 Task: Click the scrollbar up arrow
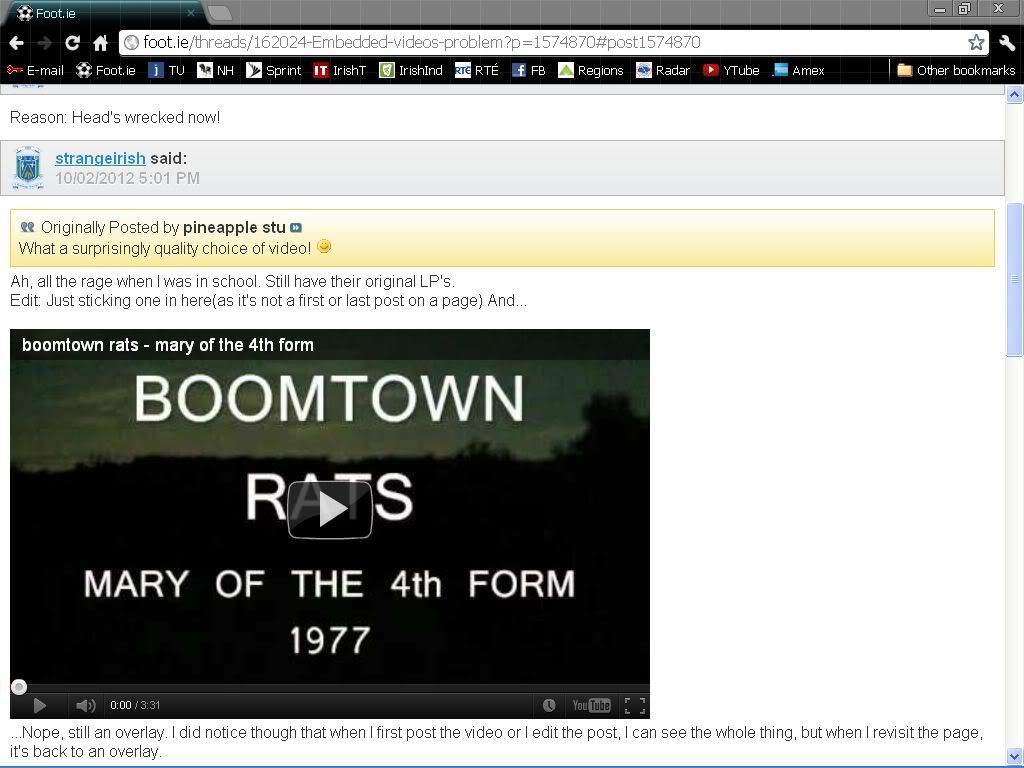pos(1014,95)
